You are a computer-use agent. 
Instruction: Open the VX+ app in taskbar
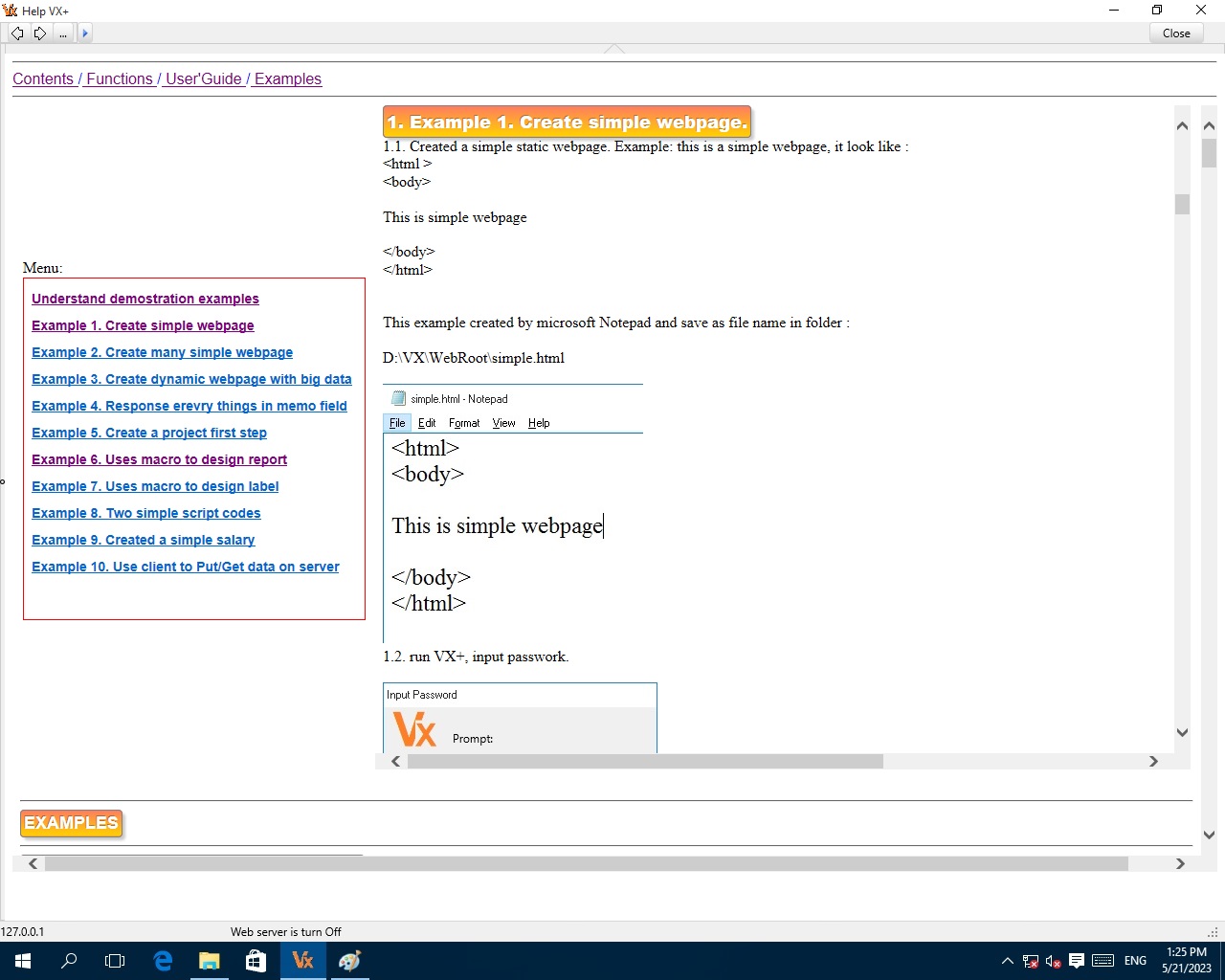pyautogui.click(x=303, y=961)
